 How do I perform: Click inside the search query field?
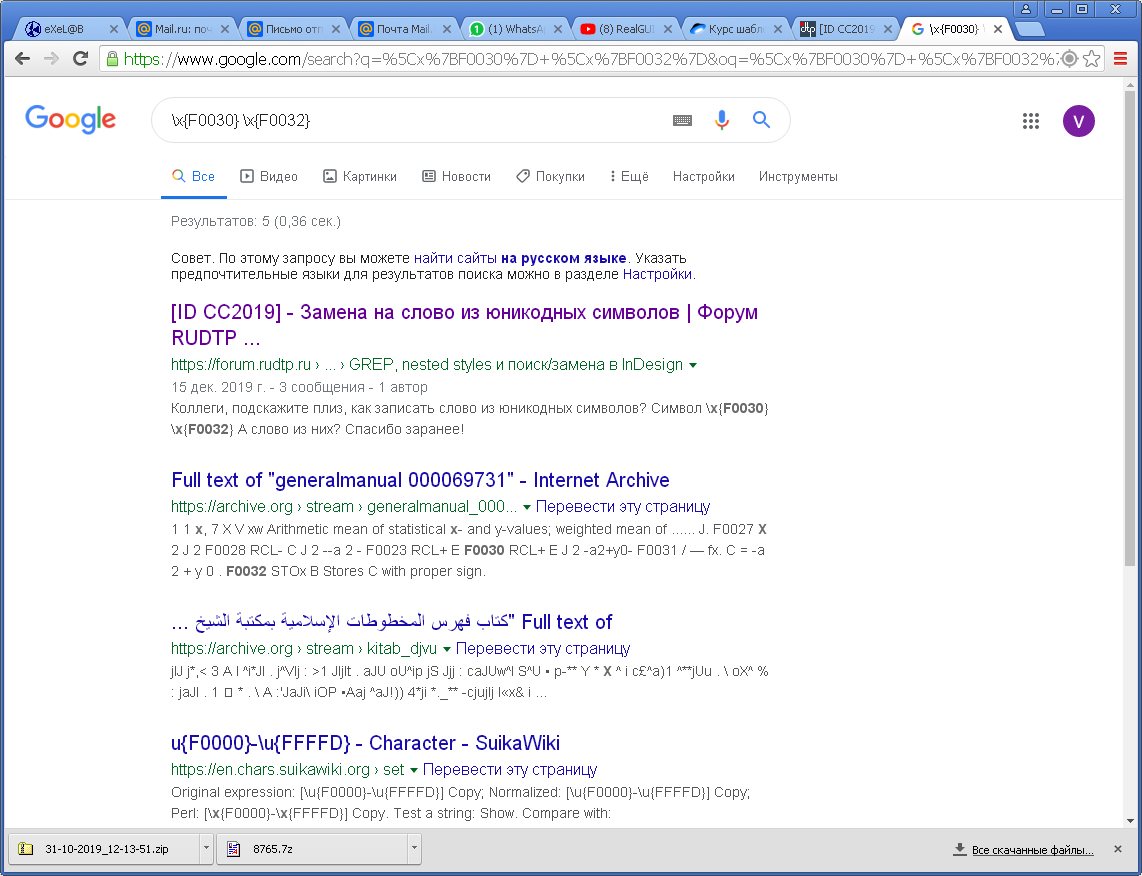tap(400, 120)
